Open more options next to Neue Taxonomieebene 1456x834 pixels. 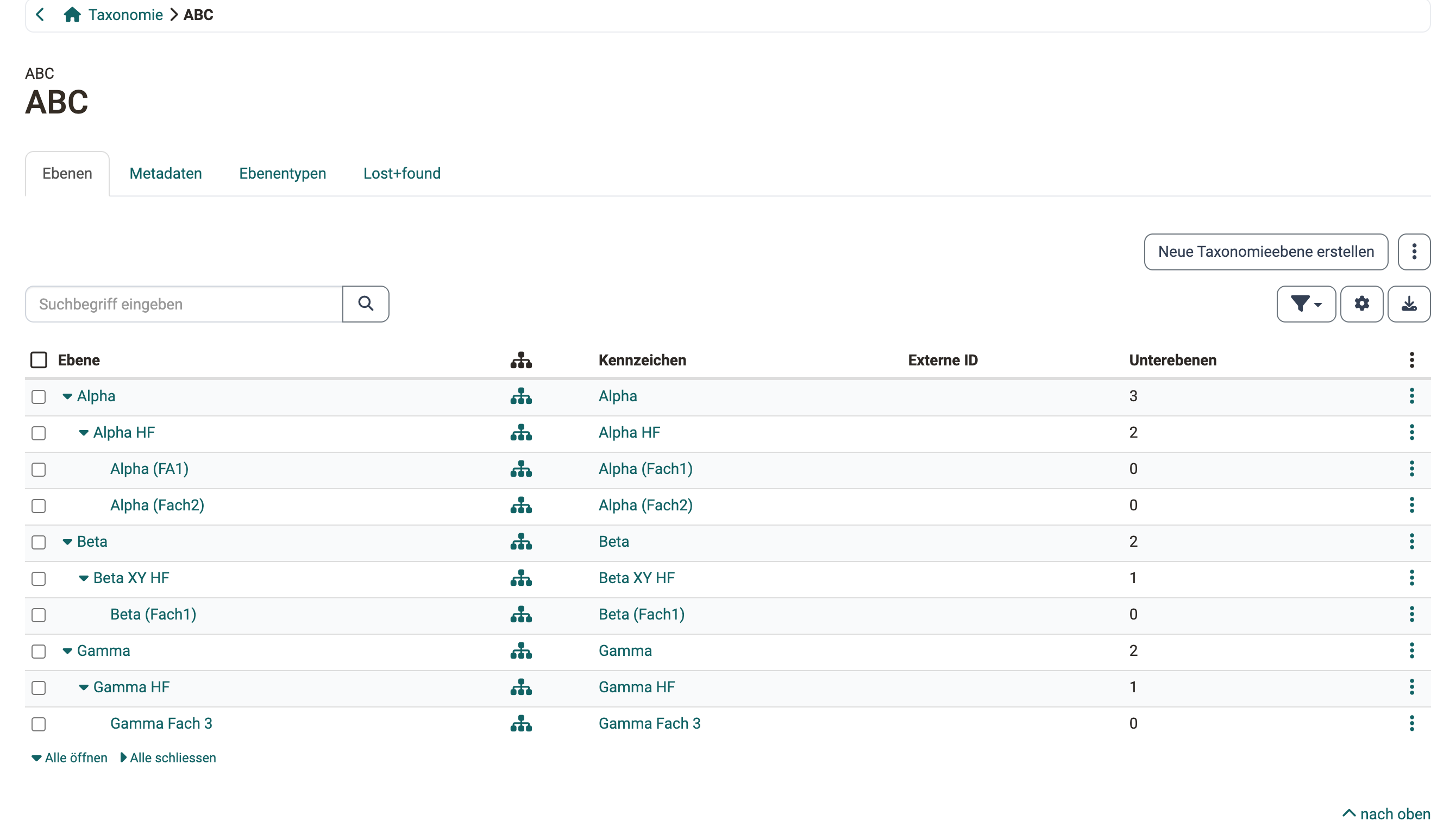[x=1414, y=251]
